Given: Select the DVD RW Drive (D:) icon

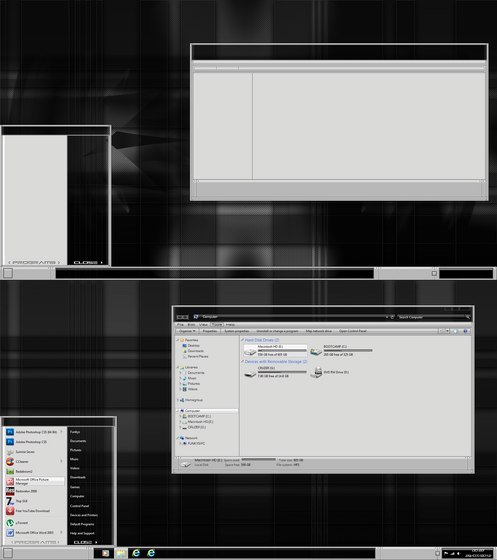Looking at the screenshot, I should (x=316, y=372).
